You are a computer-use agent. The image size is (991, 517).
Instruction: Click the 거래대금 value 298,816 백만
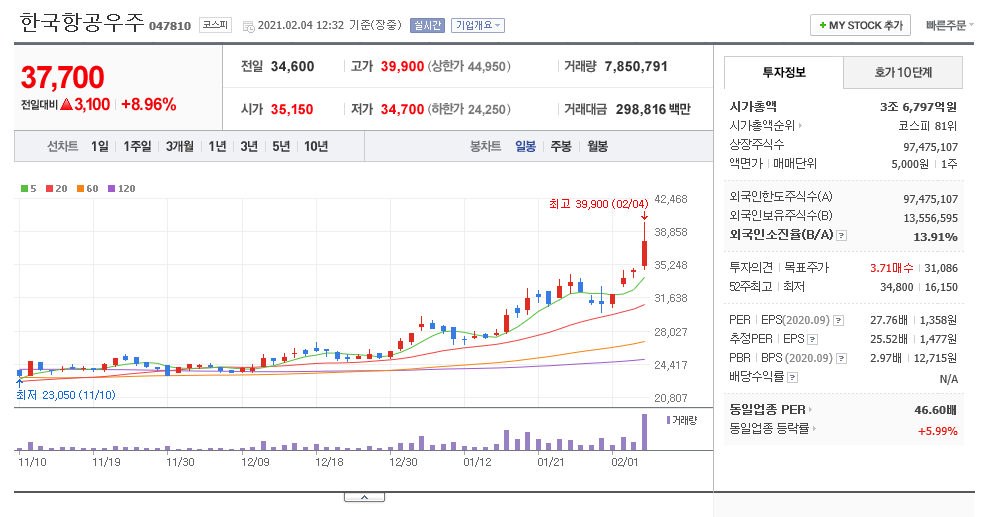point(653,109)
